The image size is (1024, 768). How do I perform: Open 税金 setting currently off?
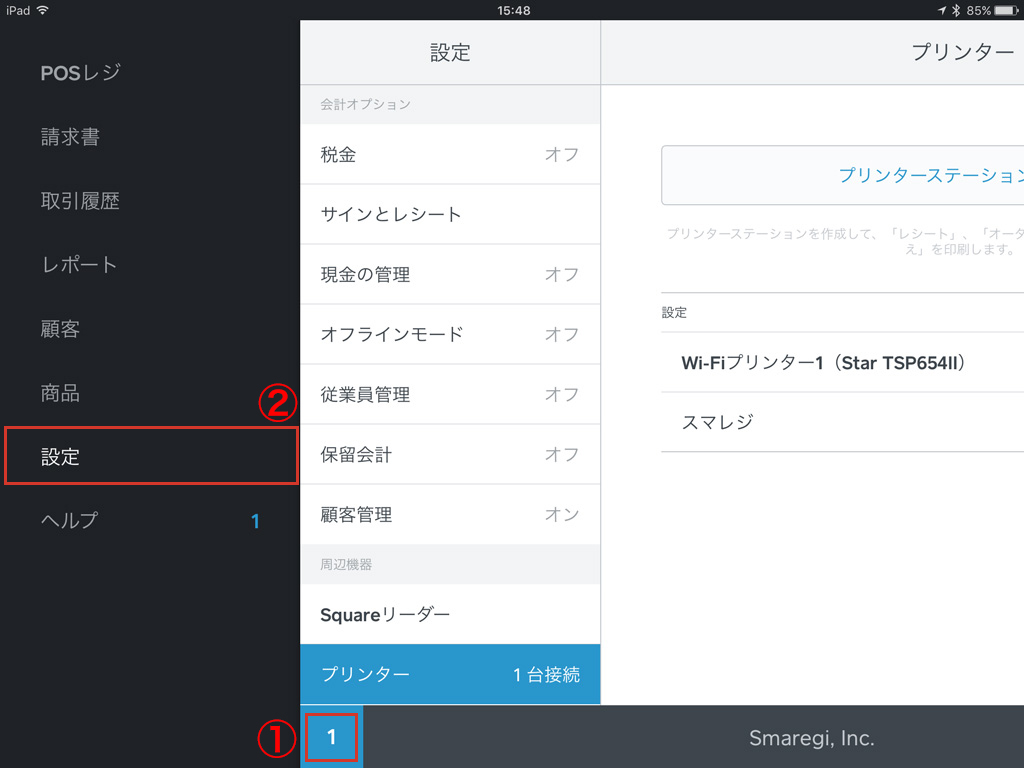tap(450, 155)
